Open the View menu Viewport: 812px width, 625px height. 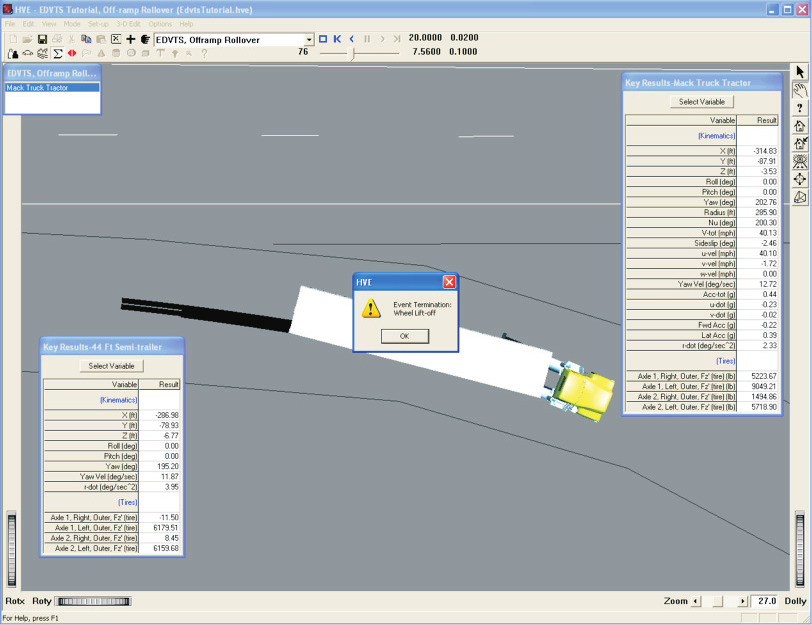pyautogui.click(x=49, y=24)
